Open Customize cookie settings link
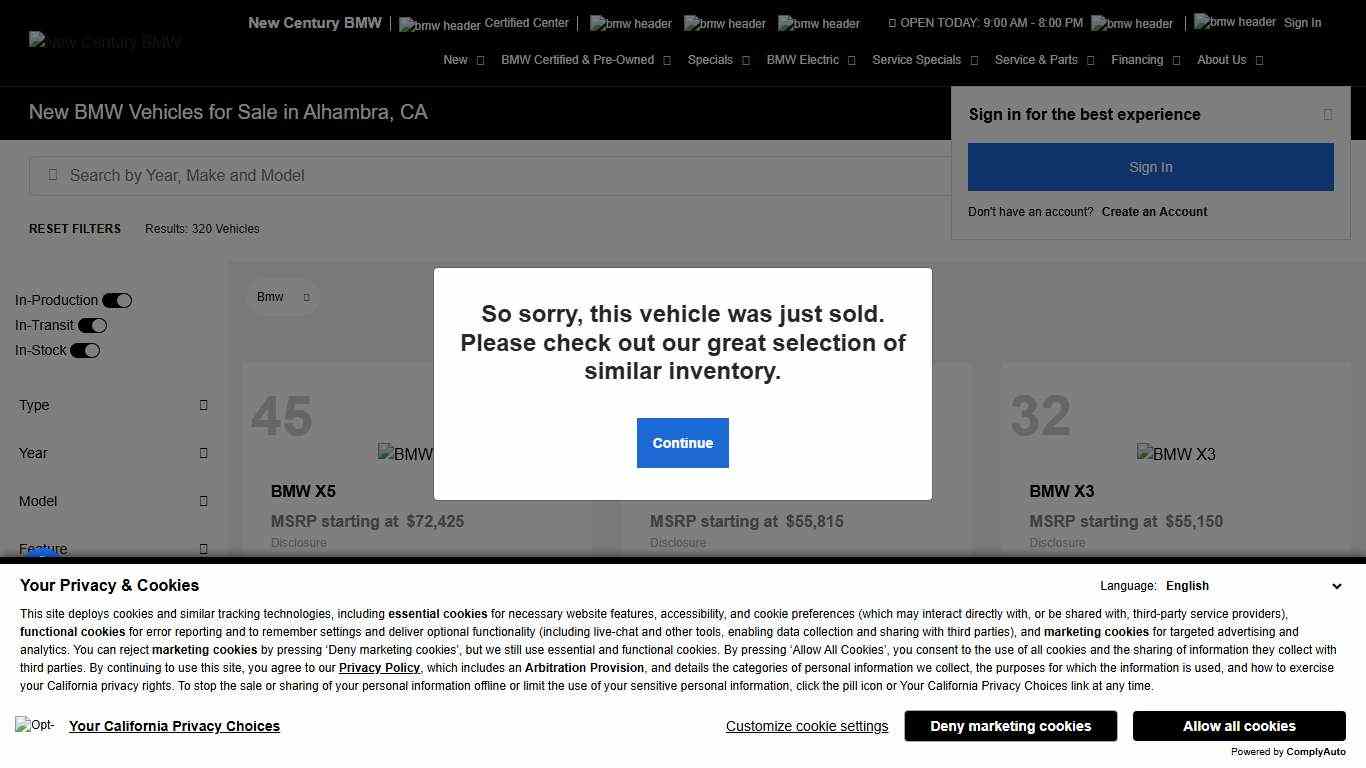Viewport: 1366px width, 768px height. click(x=807, y=726)
